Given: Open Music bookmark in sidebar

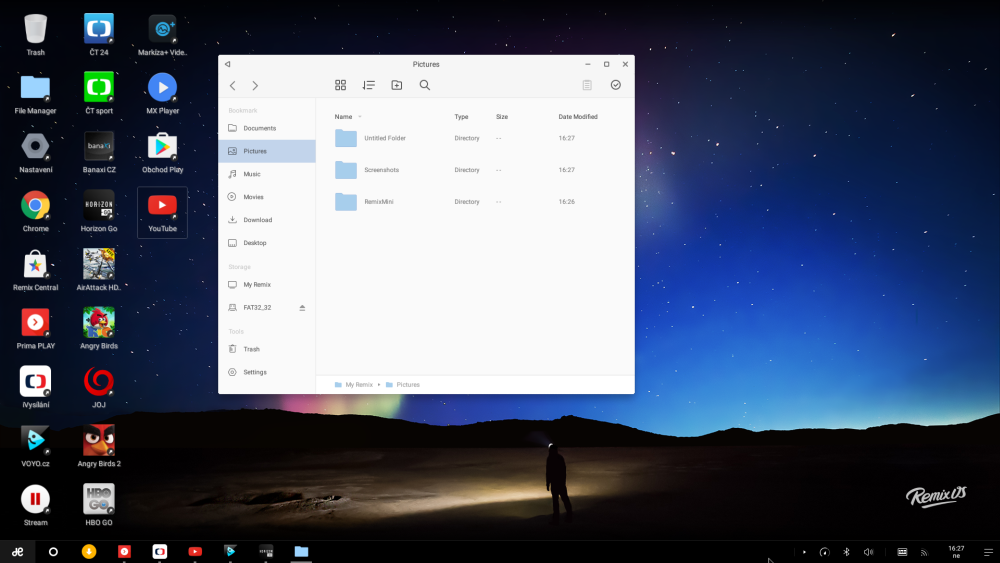Looking at the screenshot, I should pos(267,174).
